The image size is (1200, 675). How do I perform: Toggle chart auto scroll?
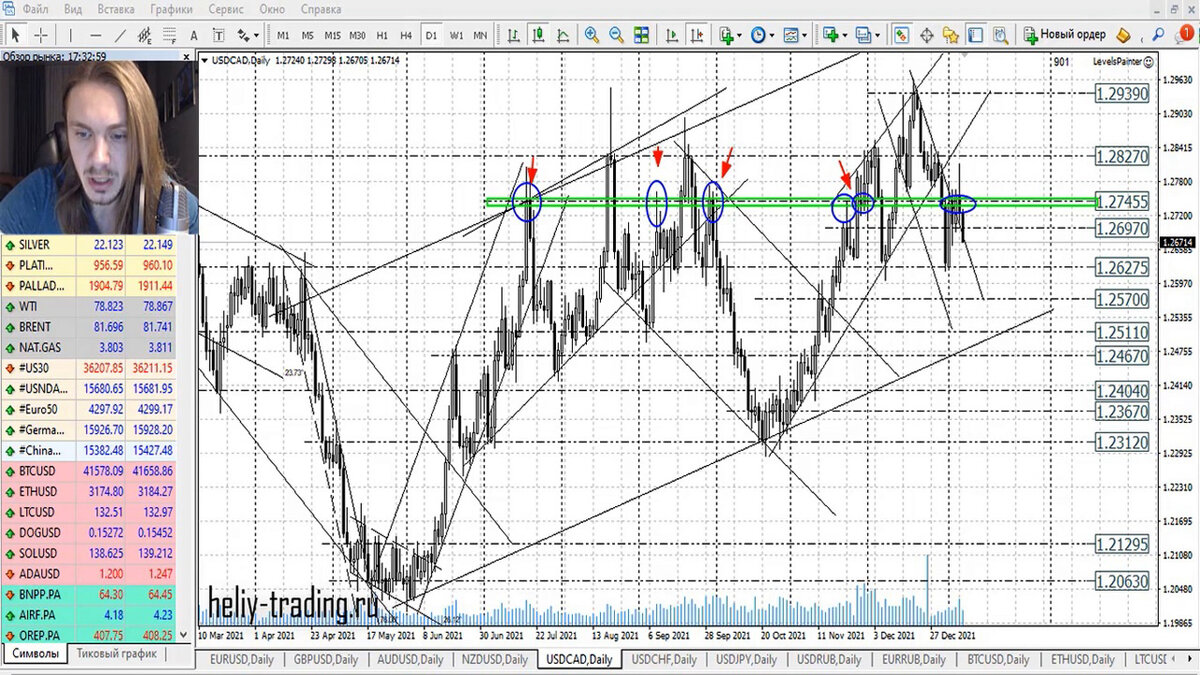(x=671, y=35)
